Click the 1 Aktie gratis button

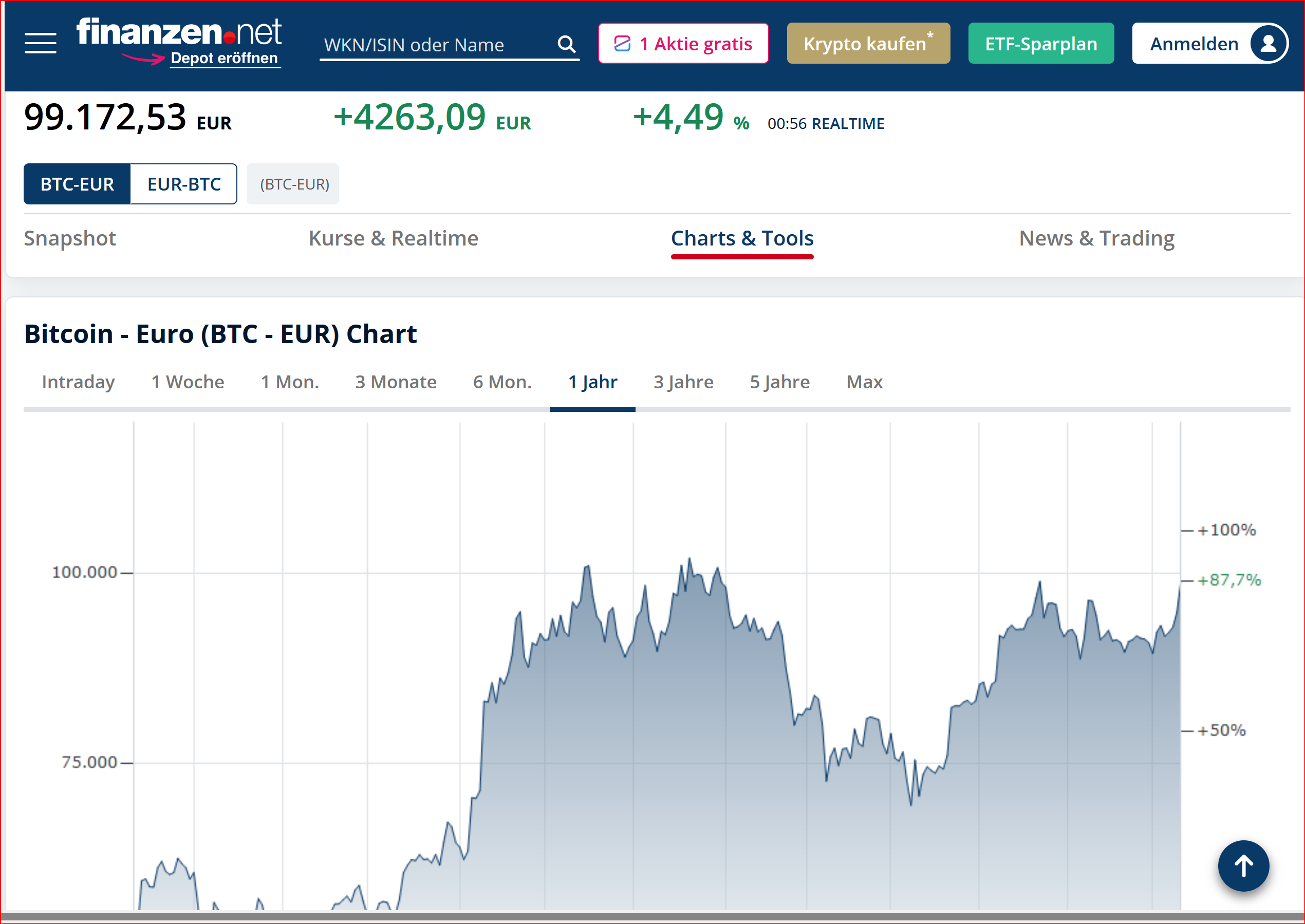[683, 43]
